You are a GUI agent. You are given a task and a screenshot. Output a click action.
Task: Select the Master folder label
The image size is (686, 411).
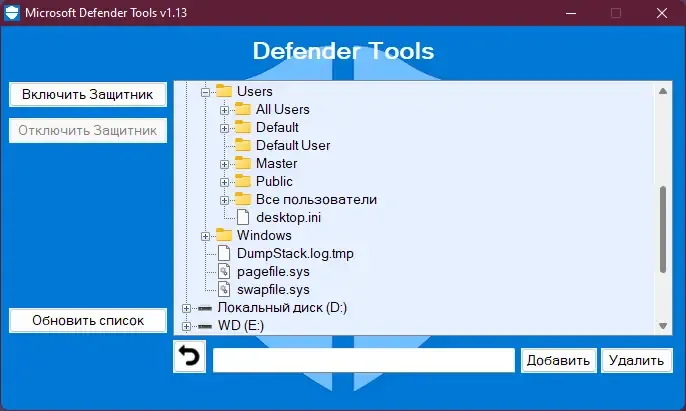(276, 163)
